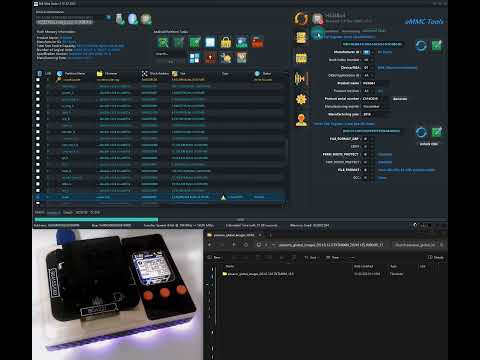Click the New button in Explorer toolbar
Screen dimensions: 480x360
[215, 257]
